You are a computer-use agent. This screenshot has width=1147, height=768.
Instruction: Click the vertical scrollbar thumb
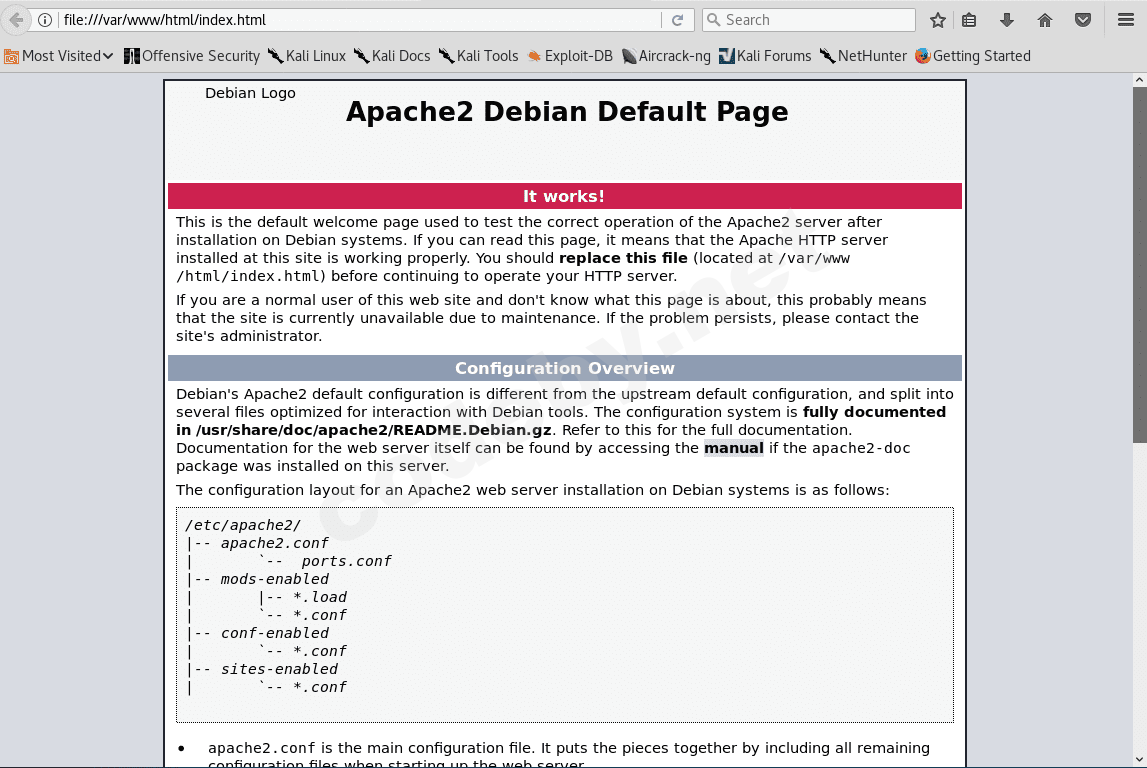point(1139,264)
